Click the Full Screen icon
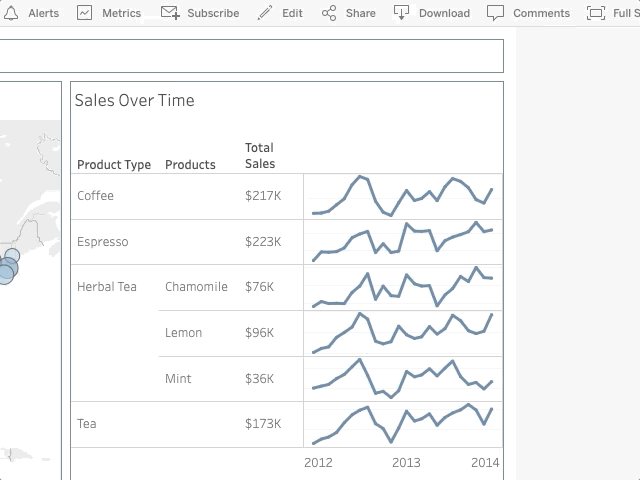This screenshot has height=480, width=640. pyautogui.click(x=596, y=13)
